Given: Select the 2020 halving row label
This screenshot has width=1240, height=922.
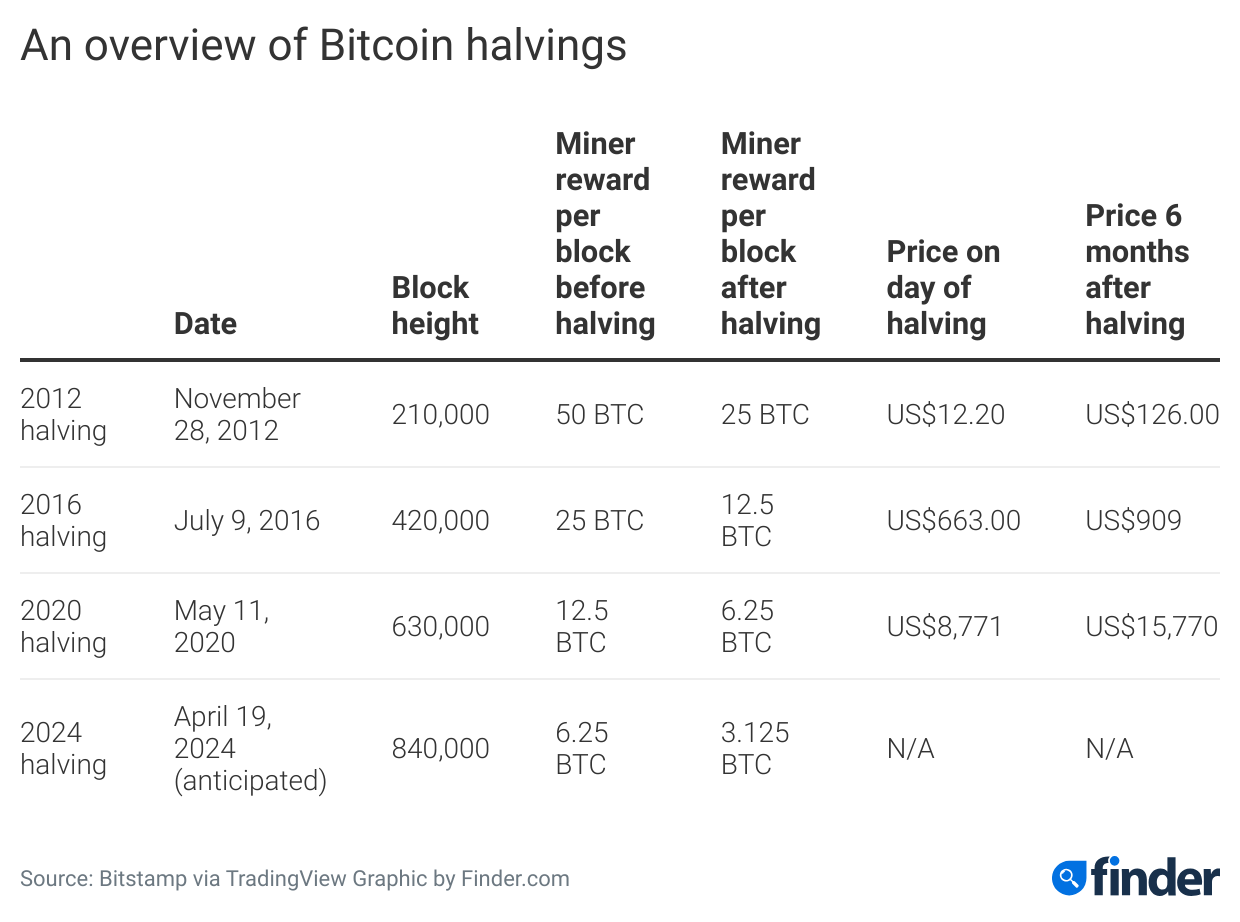Looking at the screenshot, I should 63,626.
